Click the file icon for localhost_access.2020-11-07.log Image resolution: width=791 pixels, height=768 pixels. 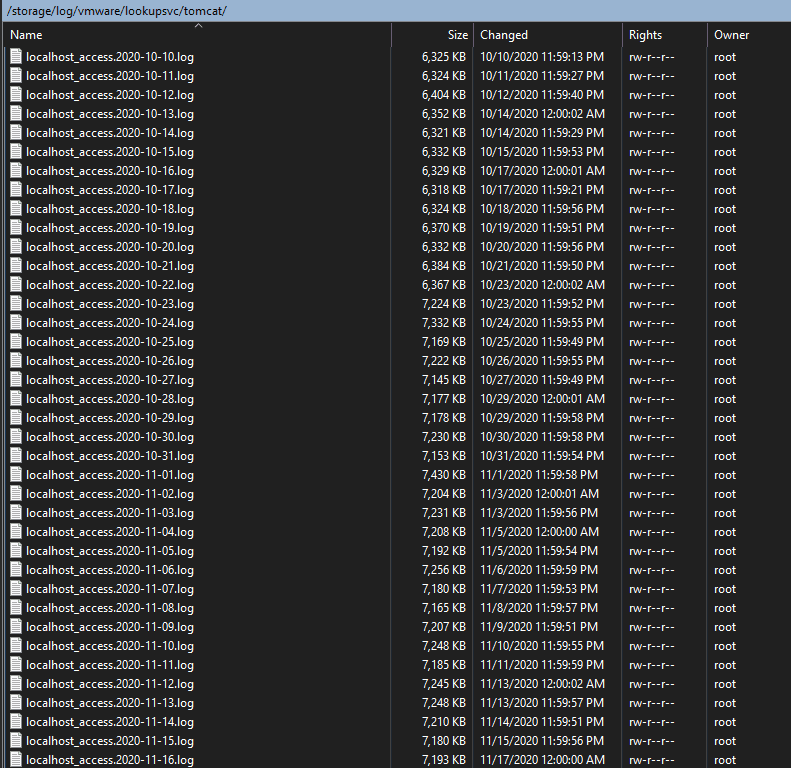16,588
